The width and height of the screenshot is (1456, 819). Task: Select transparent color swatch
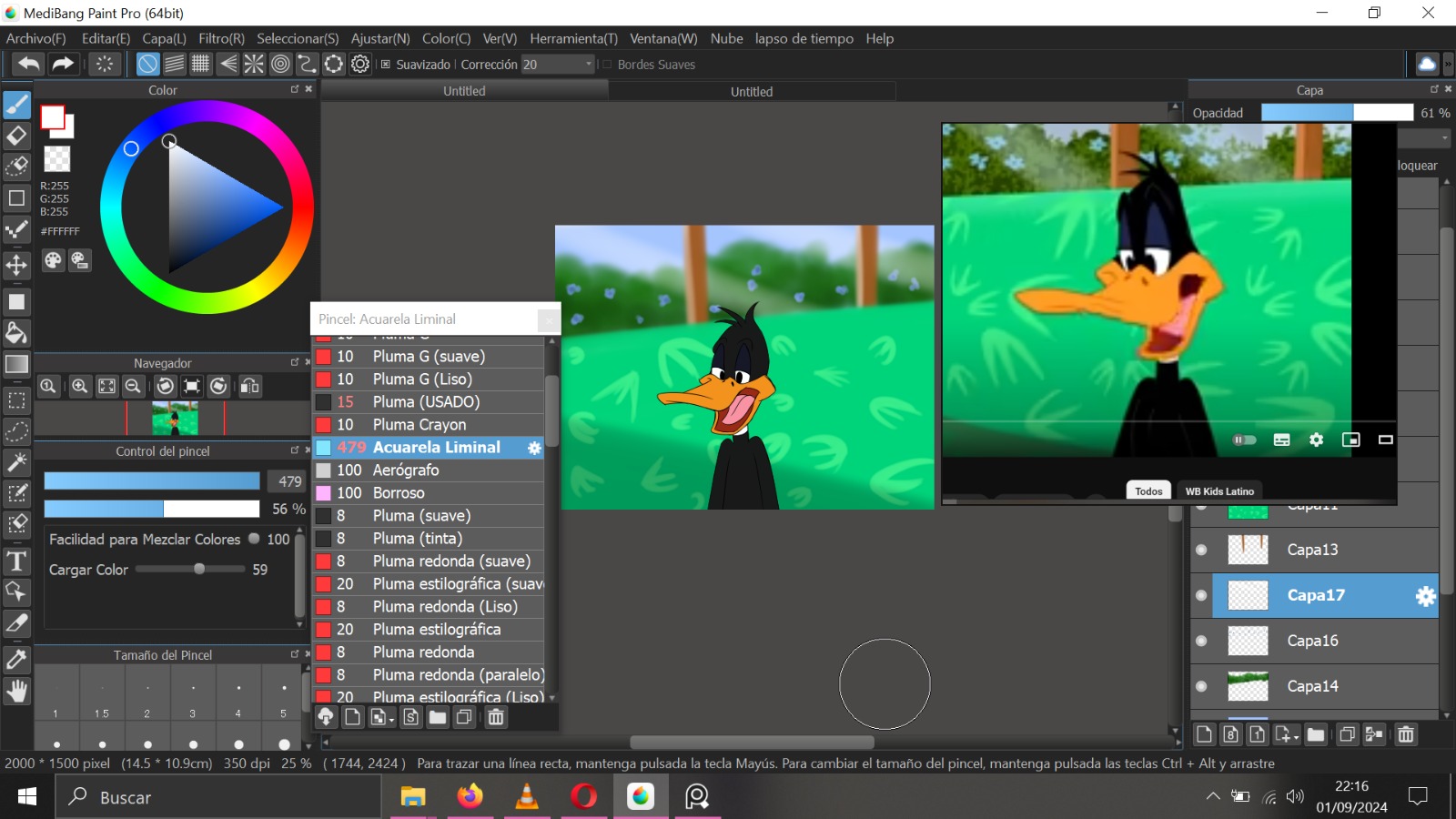coord(57,159)
